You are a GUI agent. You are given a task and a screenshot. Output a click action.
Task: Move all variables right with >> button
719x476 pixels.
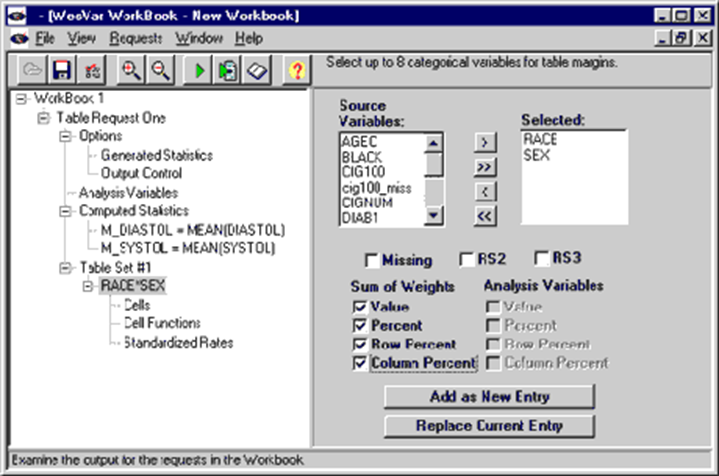485,166
